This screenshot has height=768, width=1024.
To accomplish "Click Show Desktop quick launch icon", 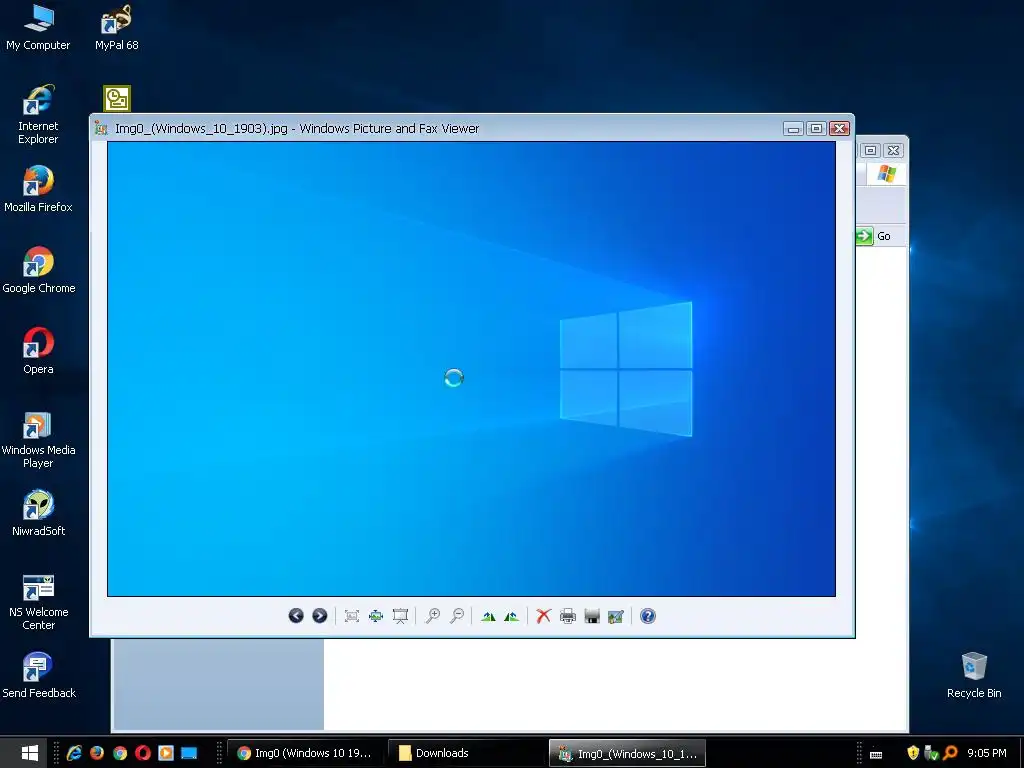I will [x=189, y=753].
